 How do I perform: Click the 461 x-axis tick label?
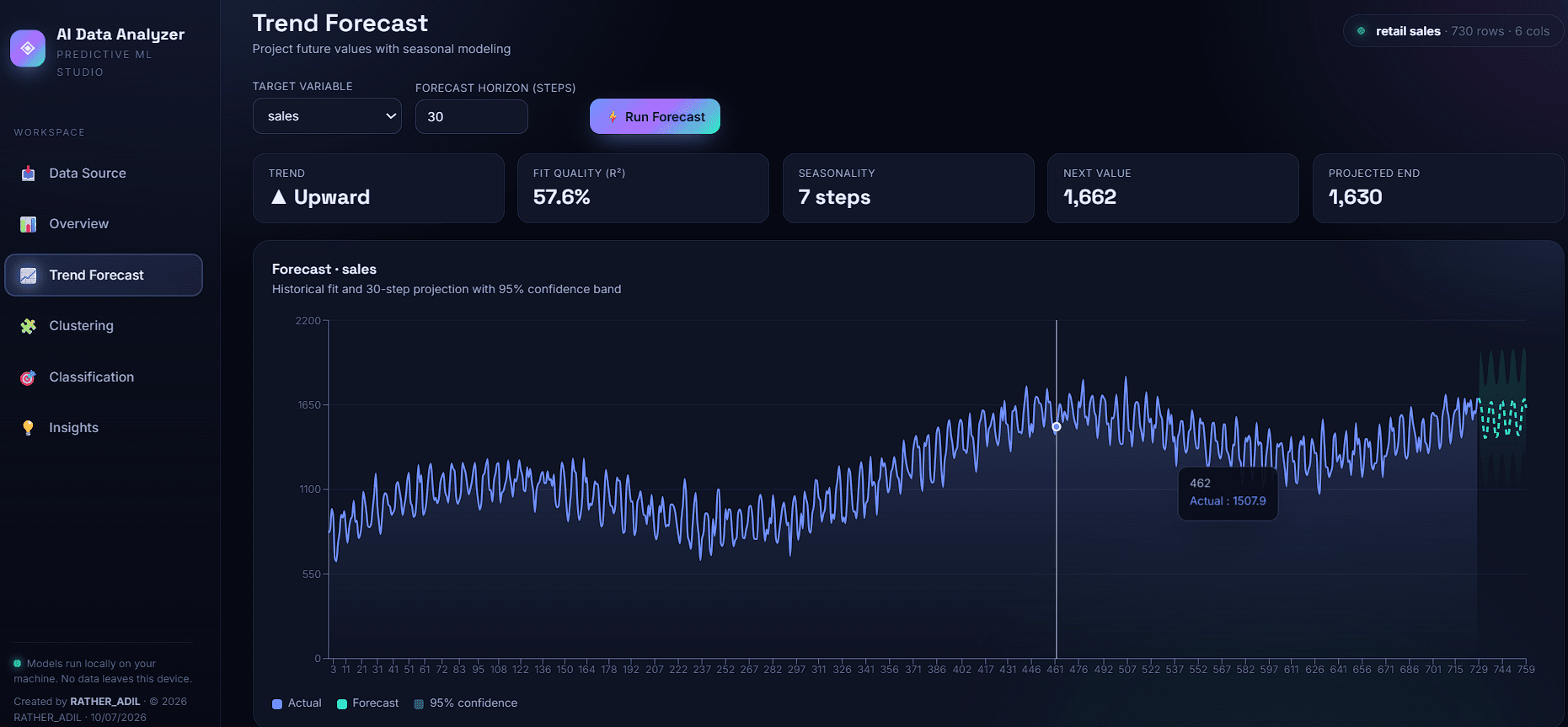(x=1055, y=670)
